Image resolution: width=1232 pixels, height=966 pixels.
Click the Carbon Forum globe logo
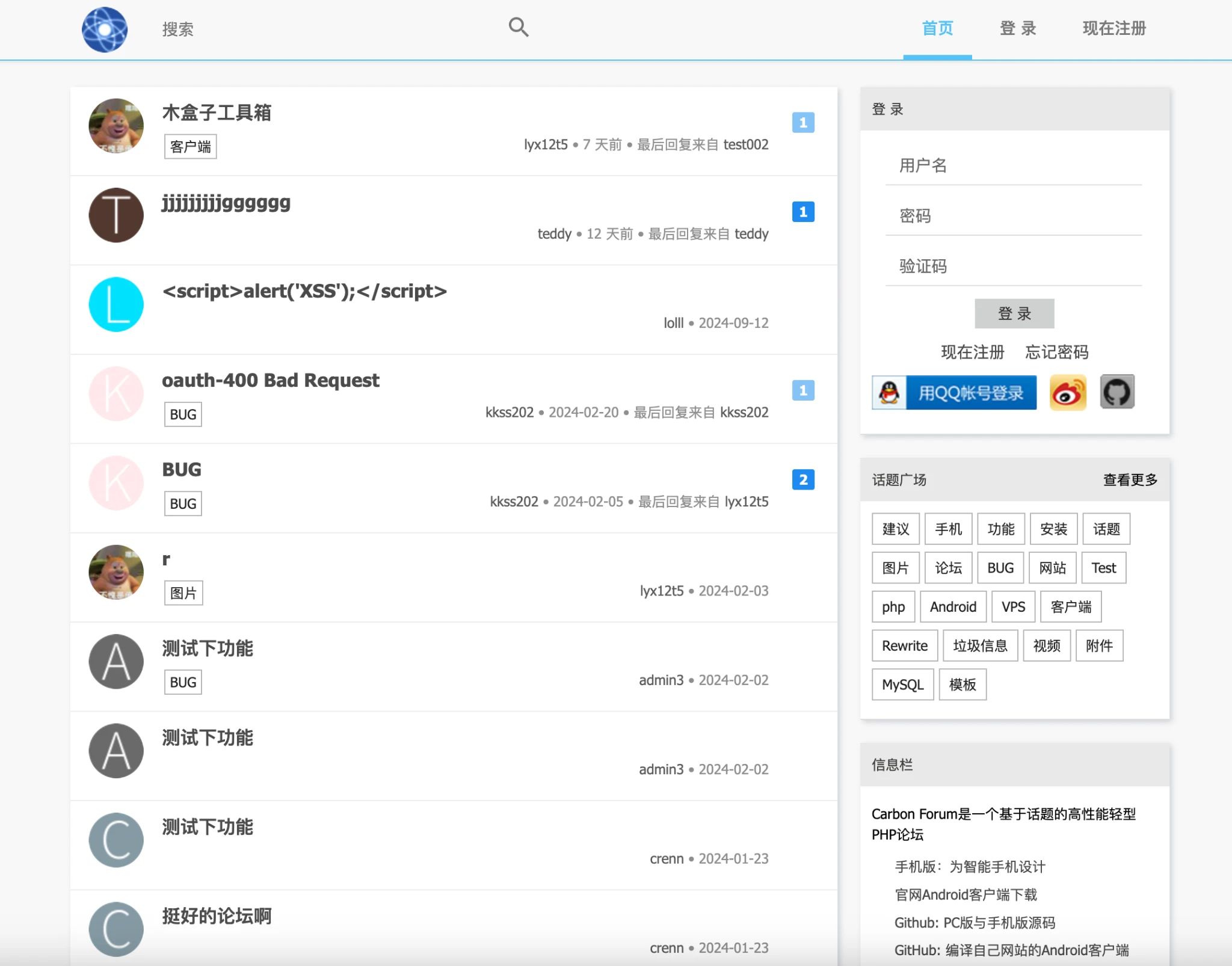point(105,29)
